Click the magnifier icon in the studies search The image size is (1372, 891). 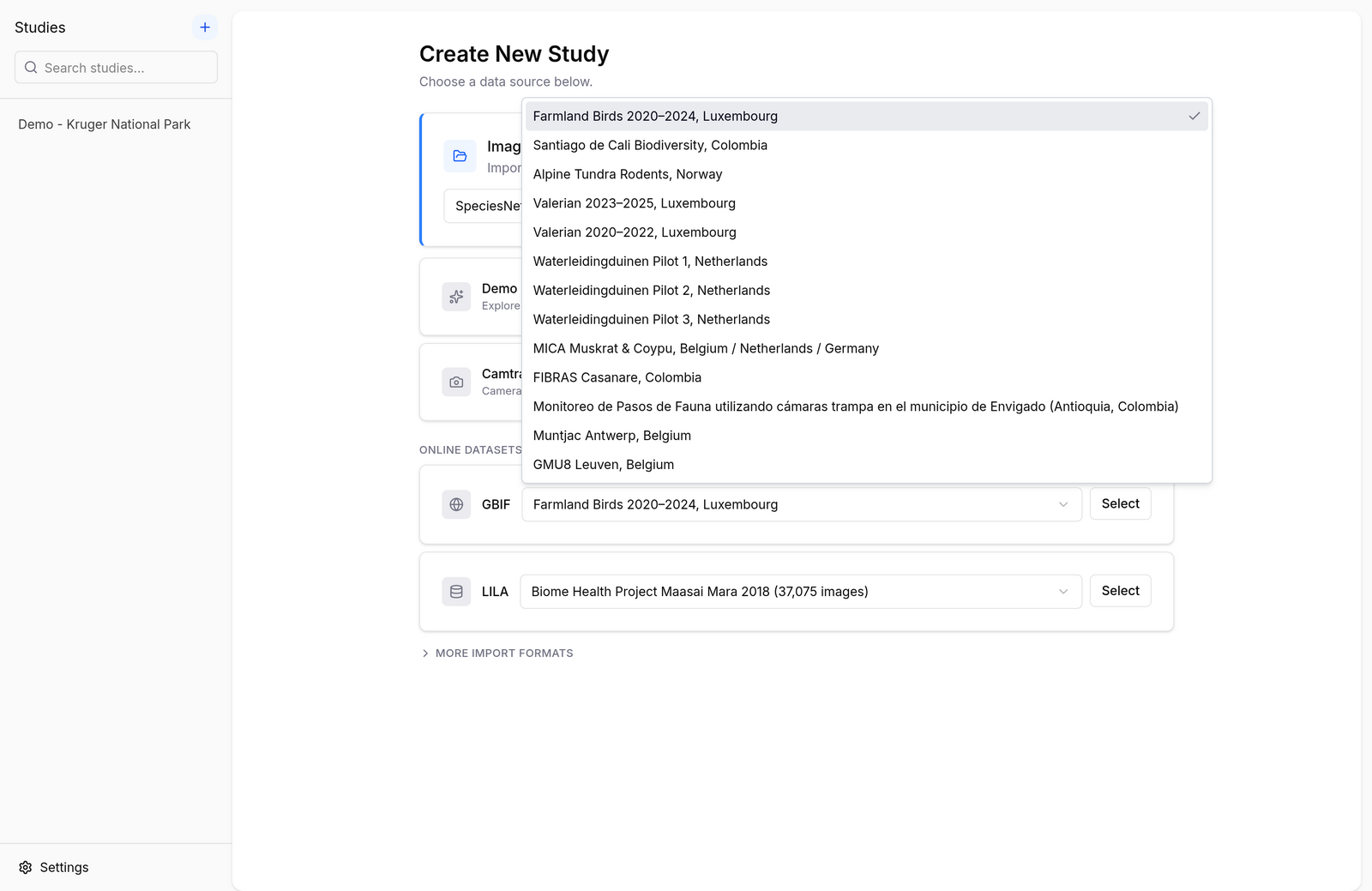tap(31, 68)
